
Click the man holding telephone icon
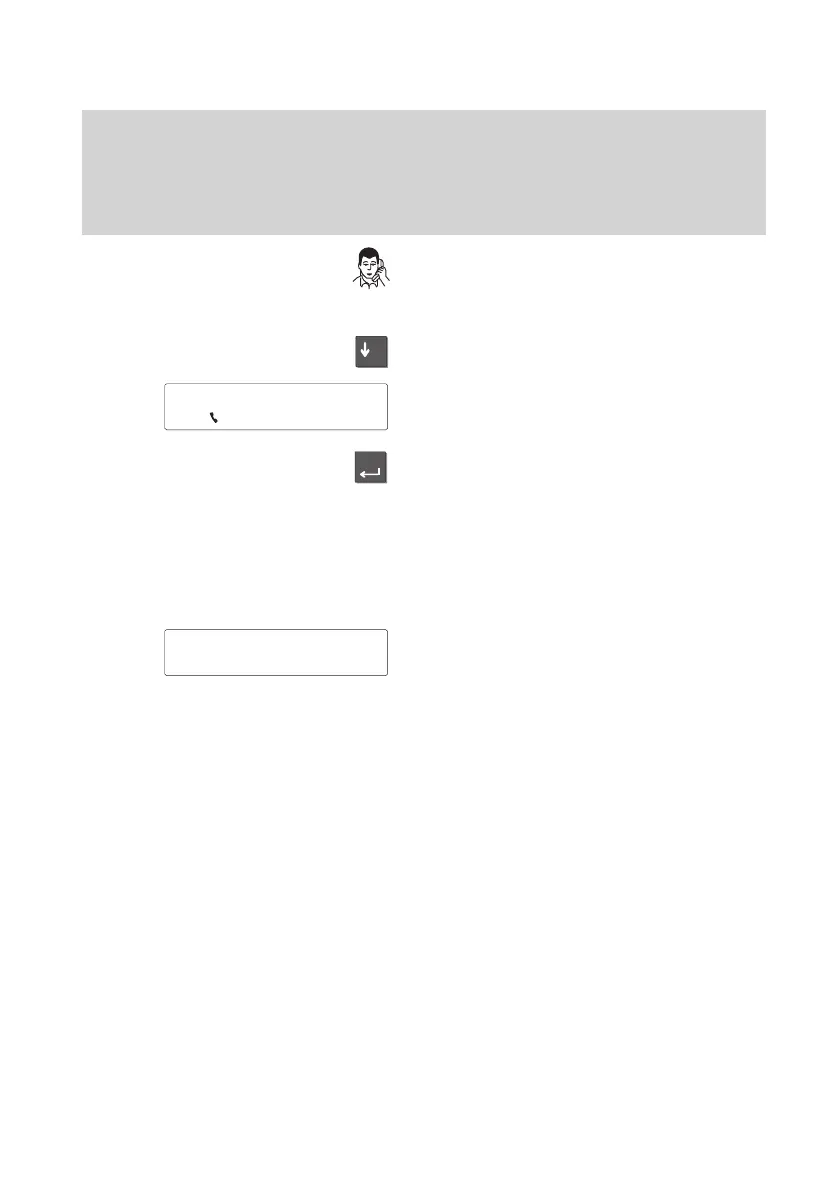[x=371, y=268]
